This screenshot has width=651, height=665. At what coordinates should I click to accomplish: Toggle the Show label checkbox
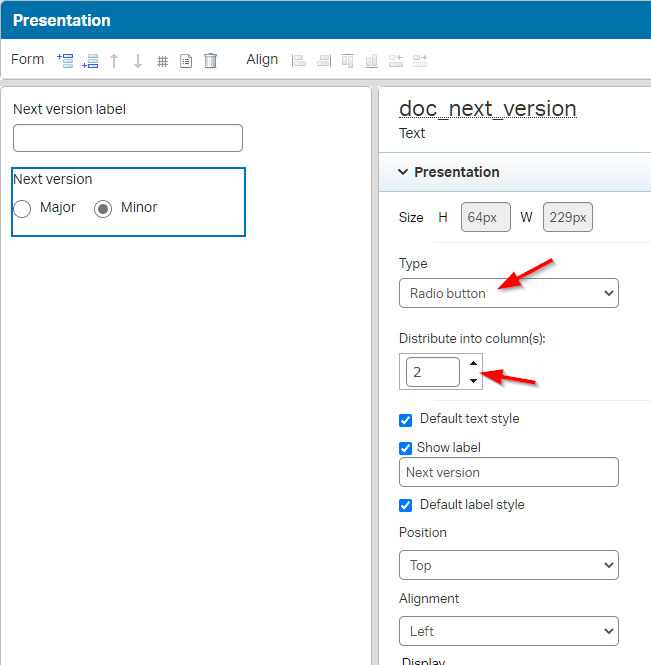(406, 448)
